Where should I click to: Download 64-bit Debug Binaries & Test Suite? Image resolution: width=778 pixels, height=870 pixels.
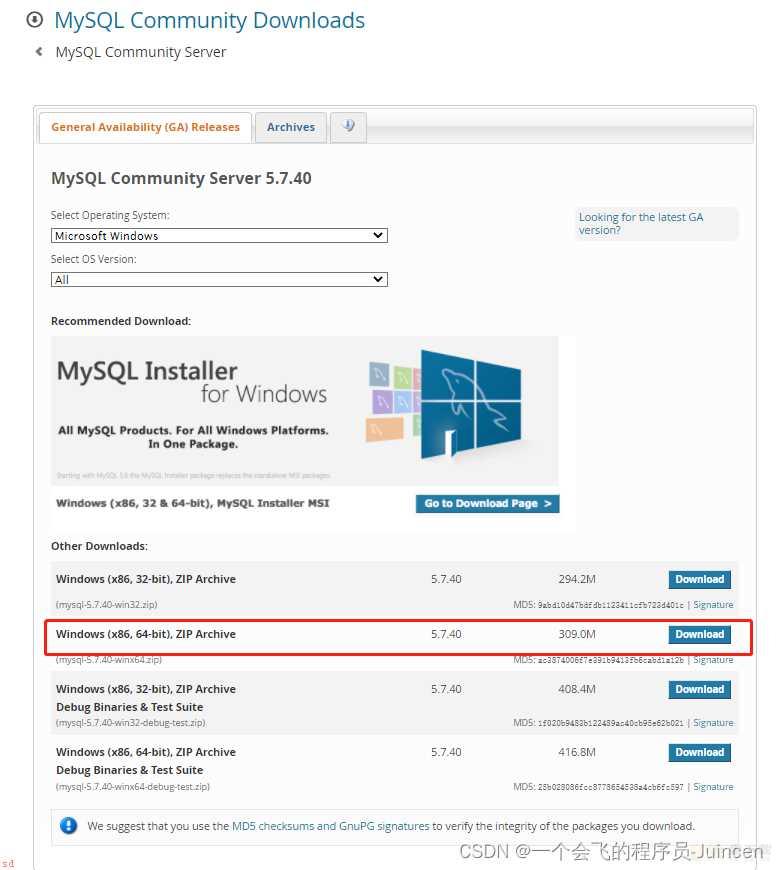click(x=699, y=752)
